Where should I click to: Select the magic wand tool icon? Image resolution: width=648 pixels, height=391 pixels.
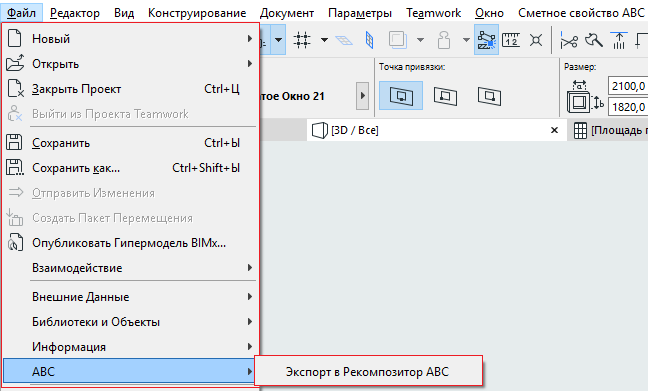coord(594,41)
